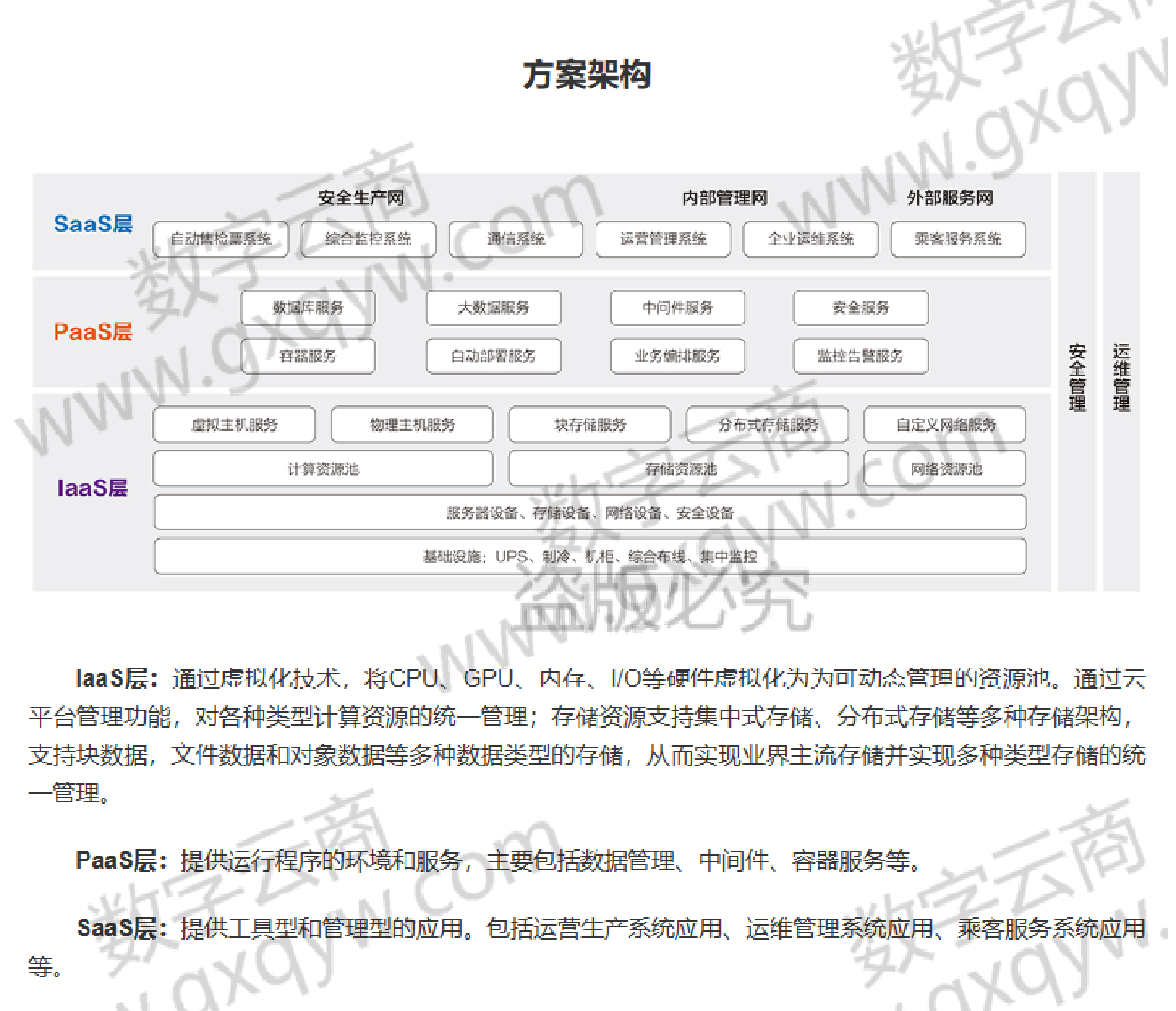This screenshot has height=1011, width=1176.
Task: Click the 数据库服务 box
Action: click(x=309, y=308)
